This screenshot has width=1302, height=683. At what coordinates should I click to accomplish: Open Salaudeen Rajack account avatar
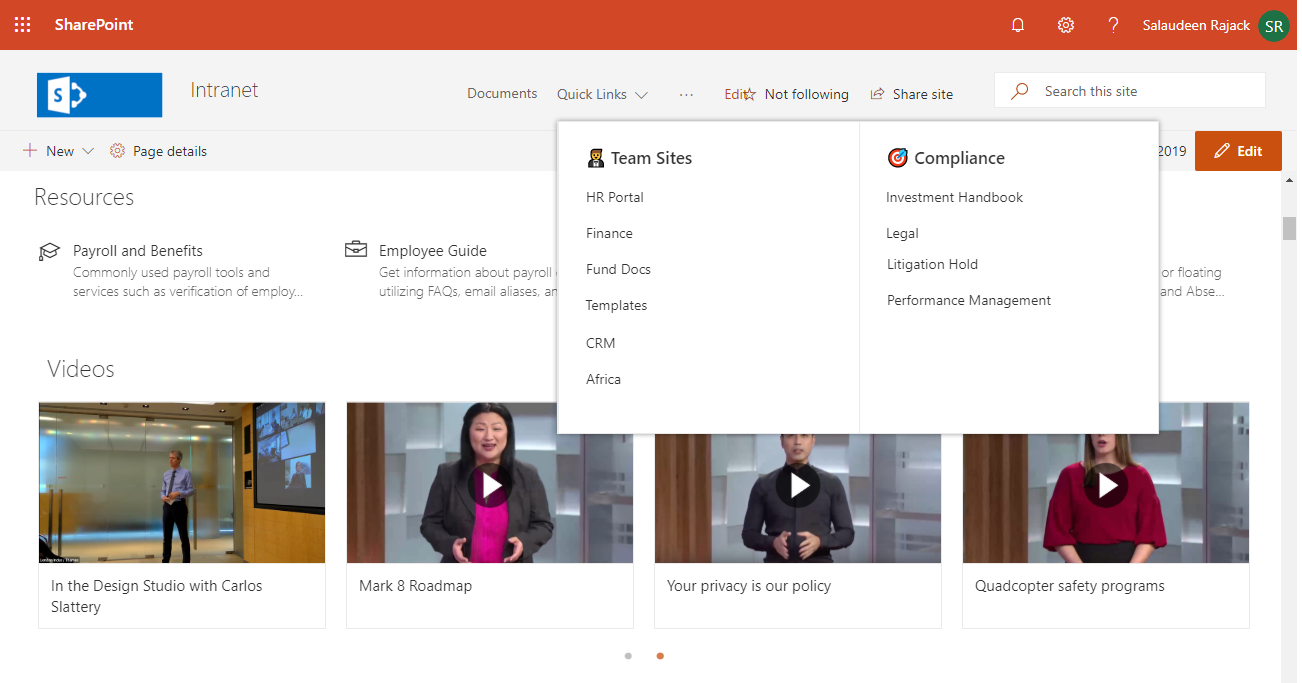[x=1273, y=25]
